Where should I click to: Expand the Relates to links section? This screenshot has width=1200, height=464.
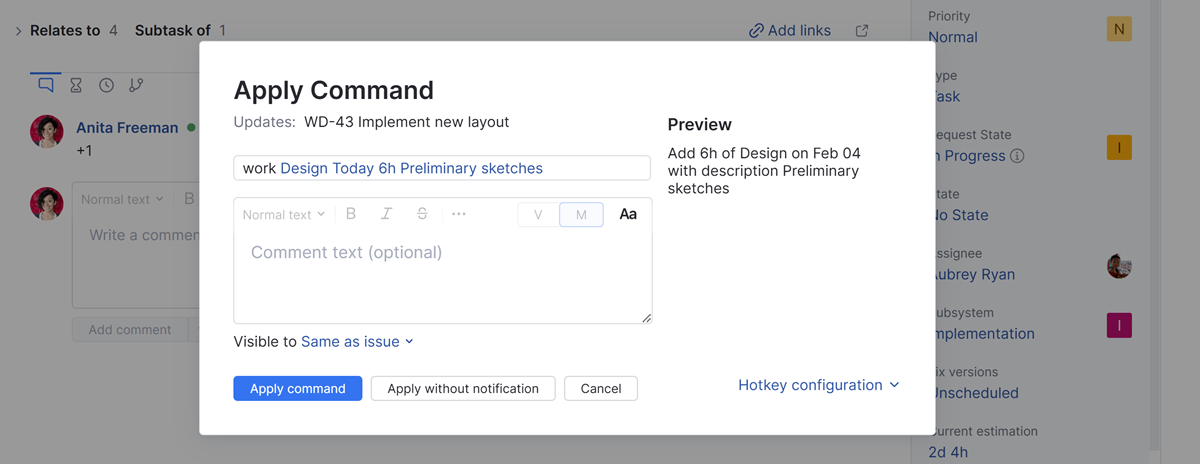[x=18, y=31]
